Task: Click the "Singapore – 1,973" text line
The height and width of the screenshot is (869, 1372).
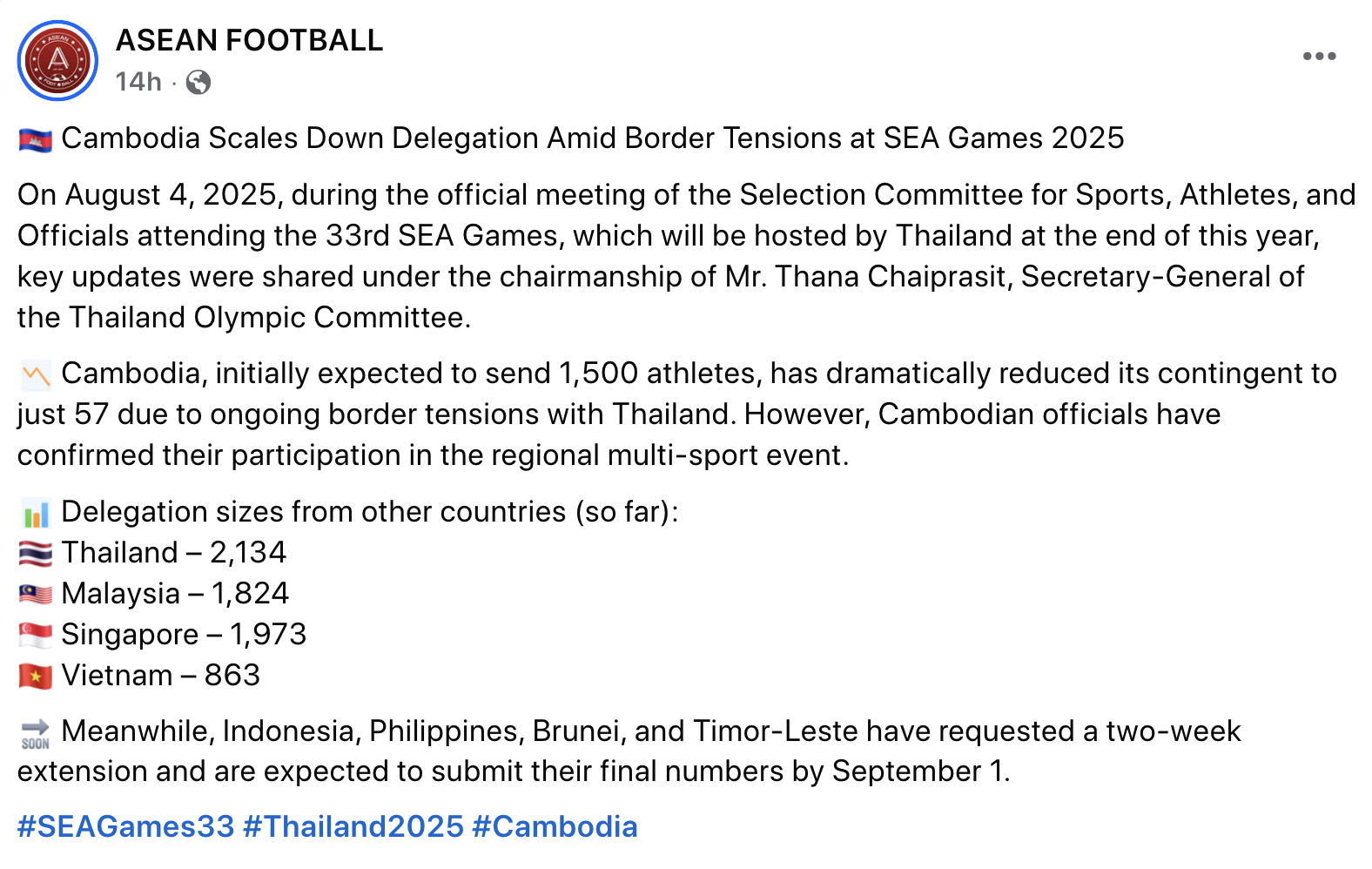Action: (184, 635)
